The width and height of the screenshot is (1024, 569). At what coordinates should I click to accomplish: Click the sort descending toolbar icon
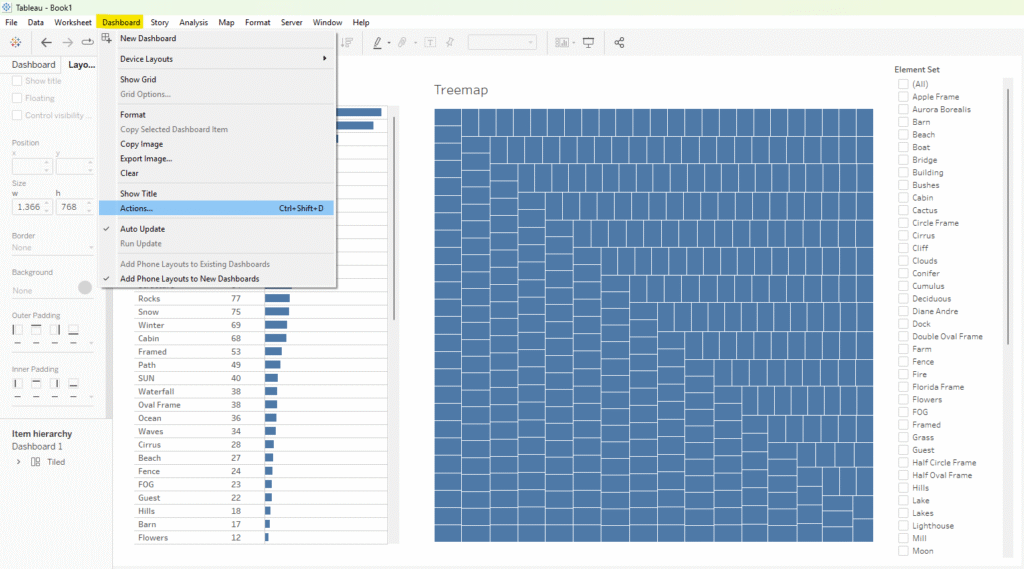[x=347, y=42]
